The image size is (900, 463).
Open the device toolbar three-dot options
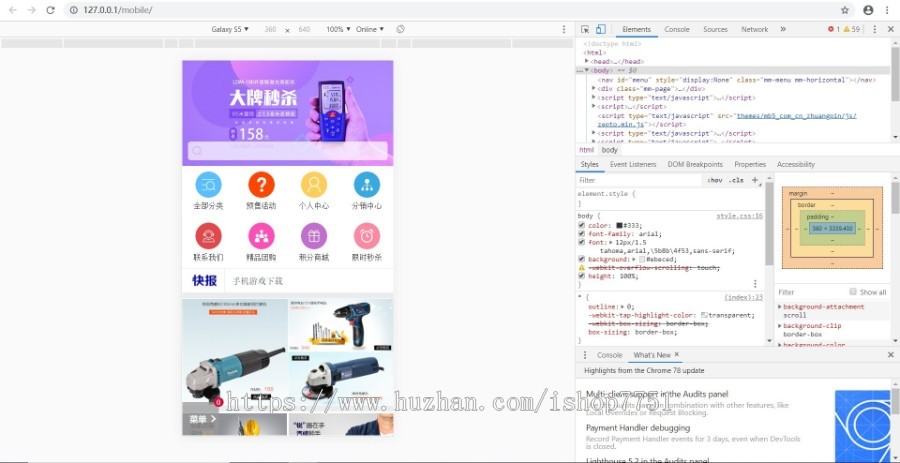(x=564, y=29)
